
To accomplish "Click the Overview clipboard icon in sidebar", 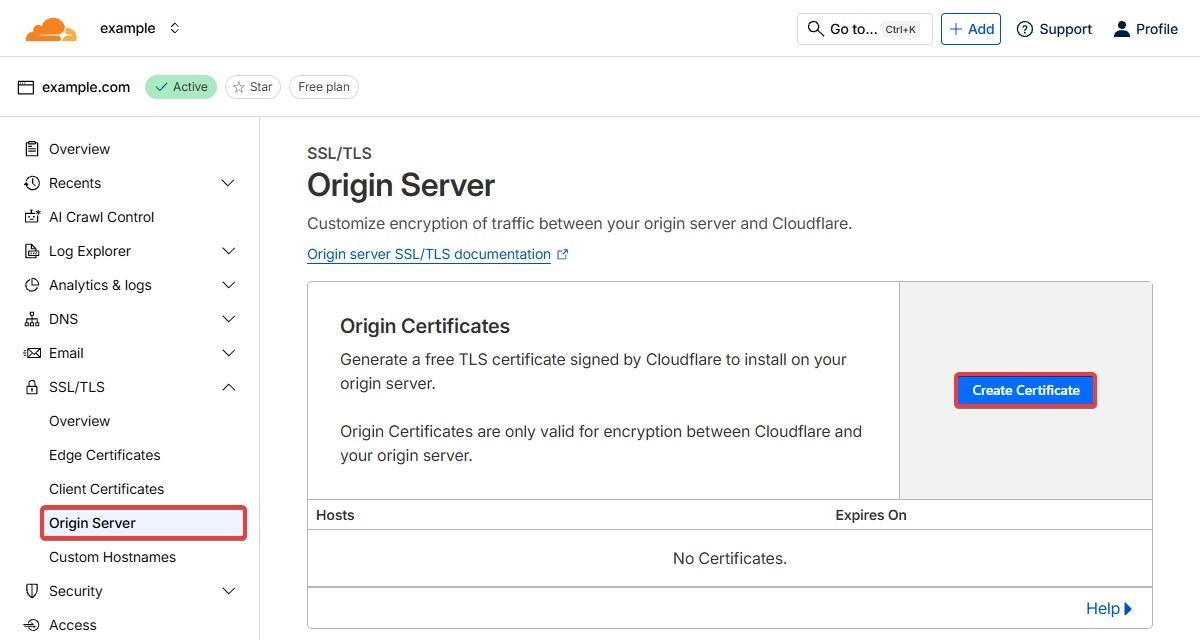I will point(32,149).
